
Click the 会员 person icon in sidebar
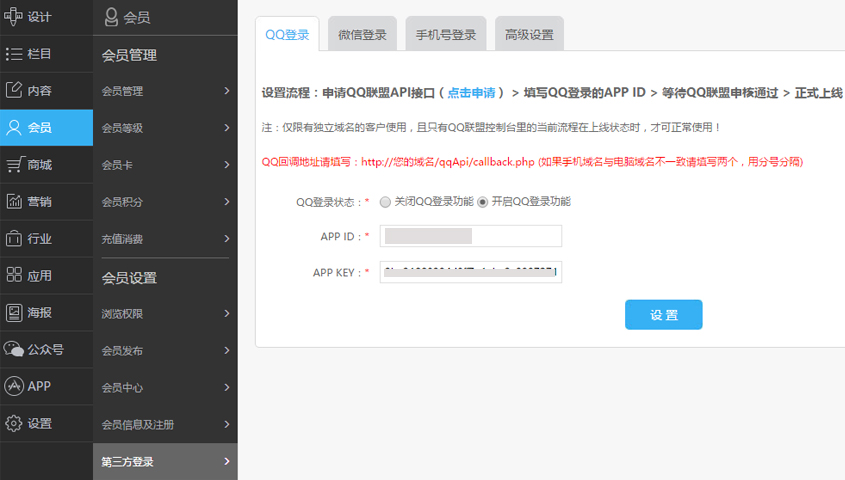13,128
